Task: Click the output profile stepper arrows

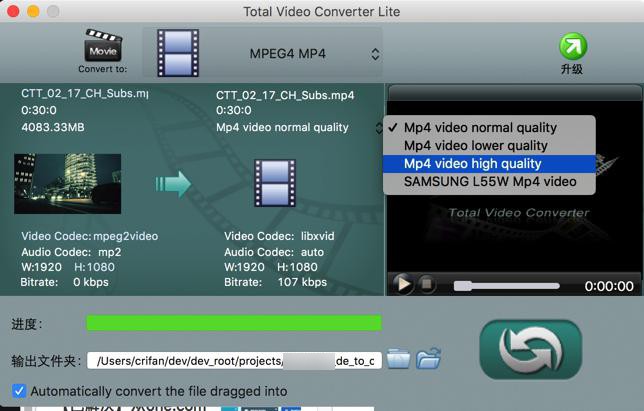Action: tap(379, 128)
